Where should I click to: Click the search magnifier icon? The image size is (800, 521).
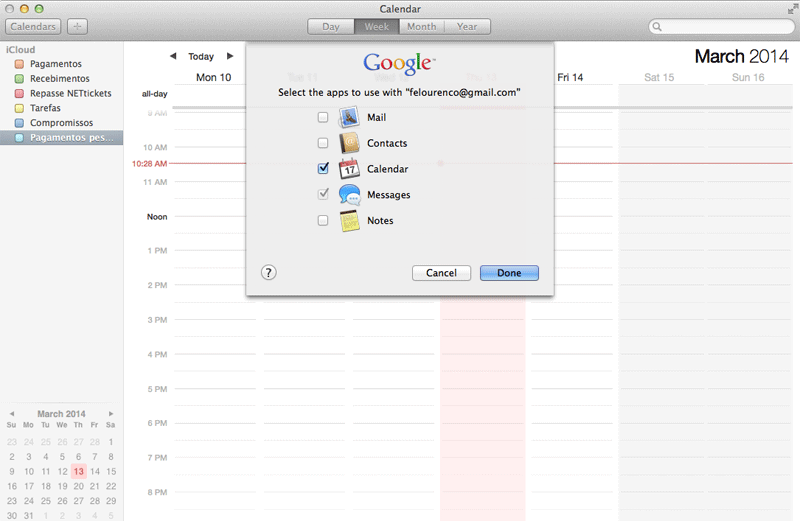click(x=657, y=27)
